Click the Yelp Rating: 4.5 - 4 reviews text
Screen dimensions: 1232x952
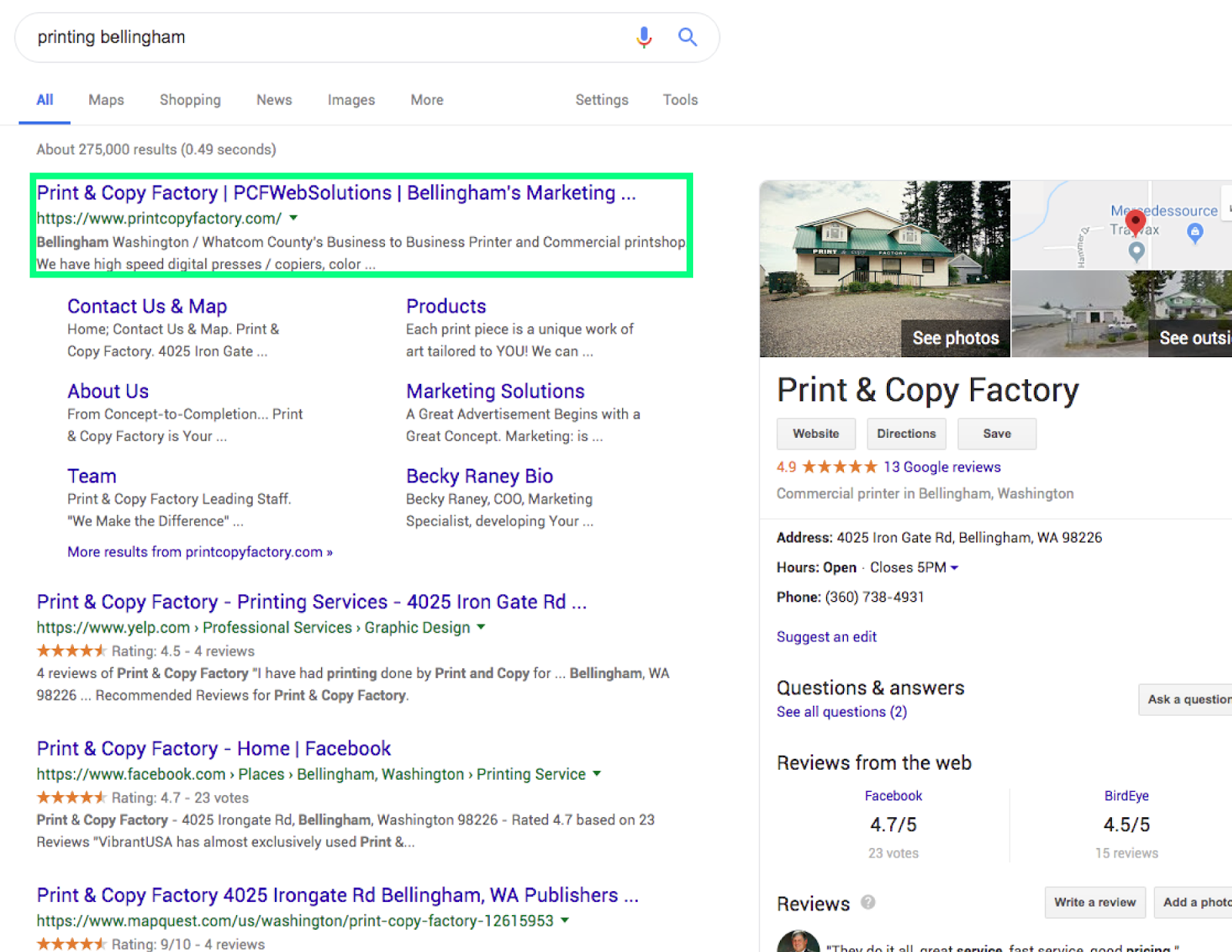[x=183, y=651]
